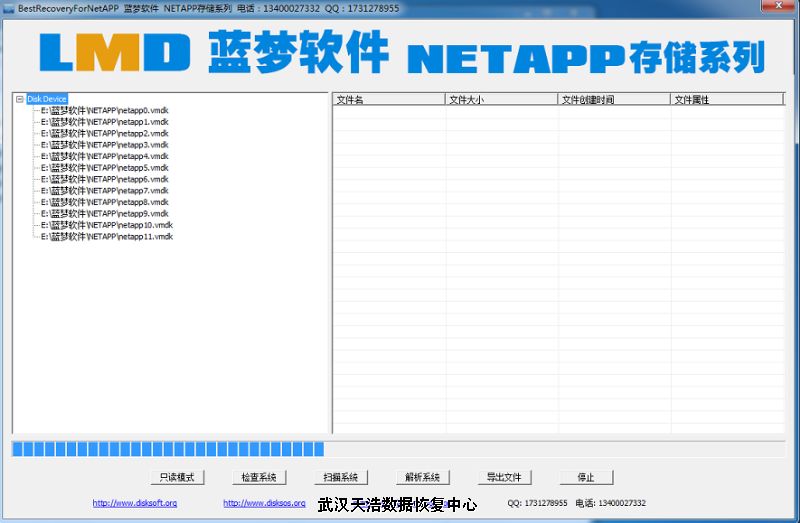Select the Disk Device root item

(x=46, y=99)
